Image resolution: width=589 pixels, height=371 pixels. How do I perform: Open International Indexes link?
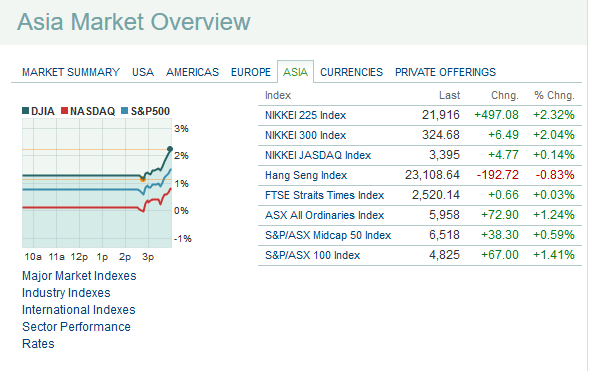[79, 310]
